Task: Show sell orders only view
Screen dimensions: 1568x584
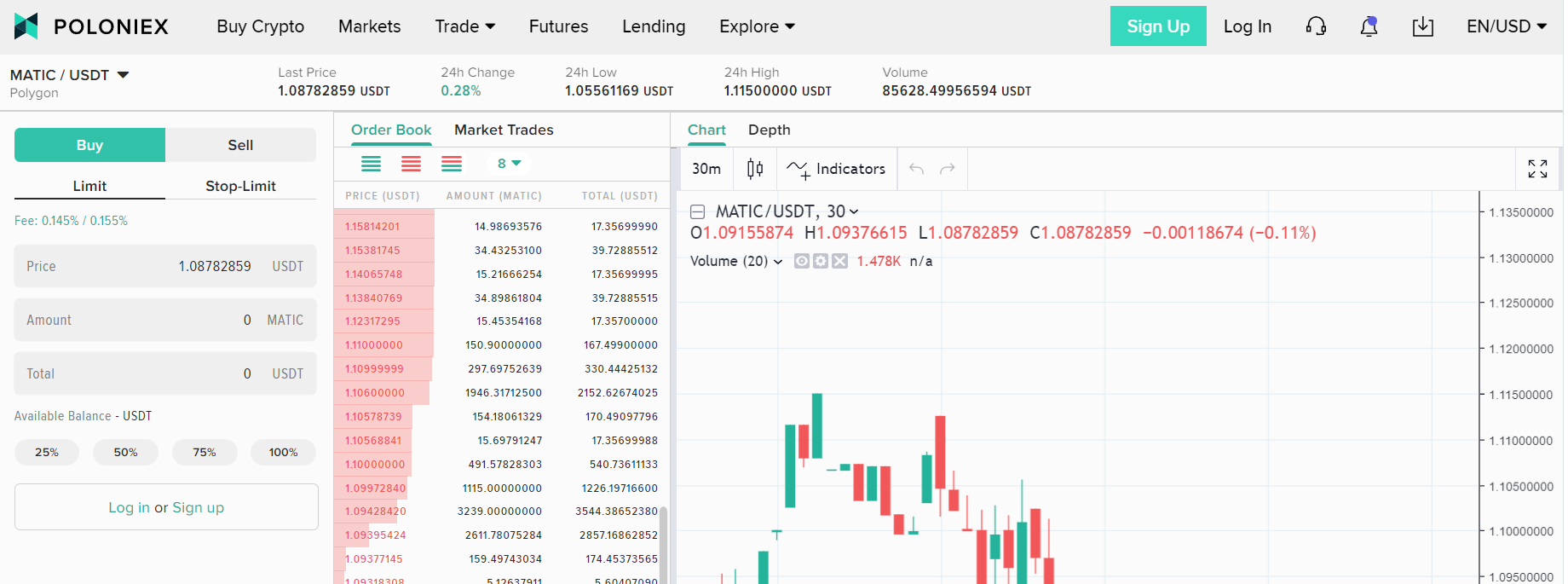Action: point(411,164)
